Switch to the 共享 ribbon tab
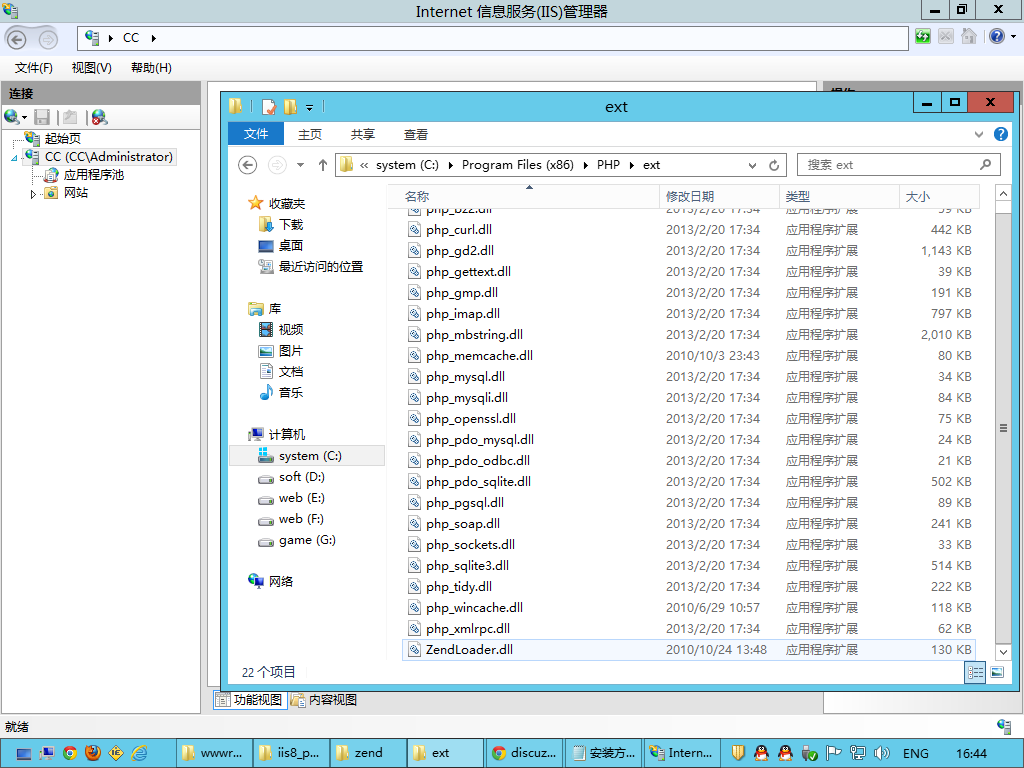Image resolution: width=1024 pixels, height=768 pixels. click(362, 135)
